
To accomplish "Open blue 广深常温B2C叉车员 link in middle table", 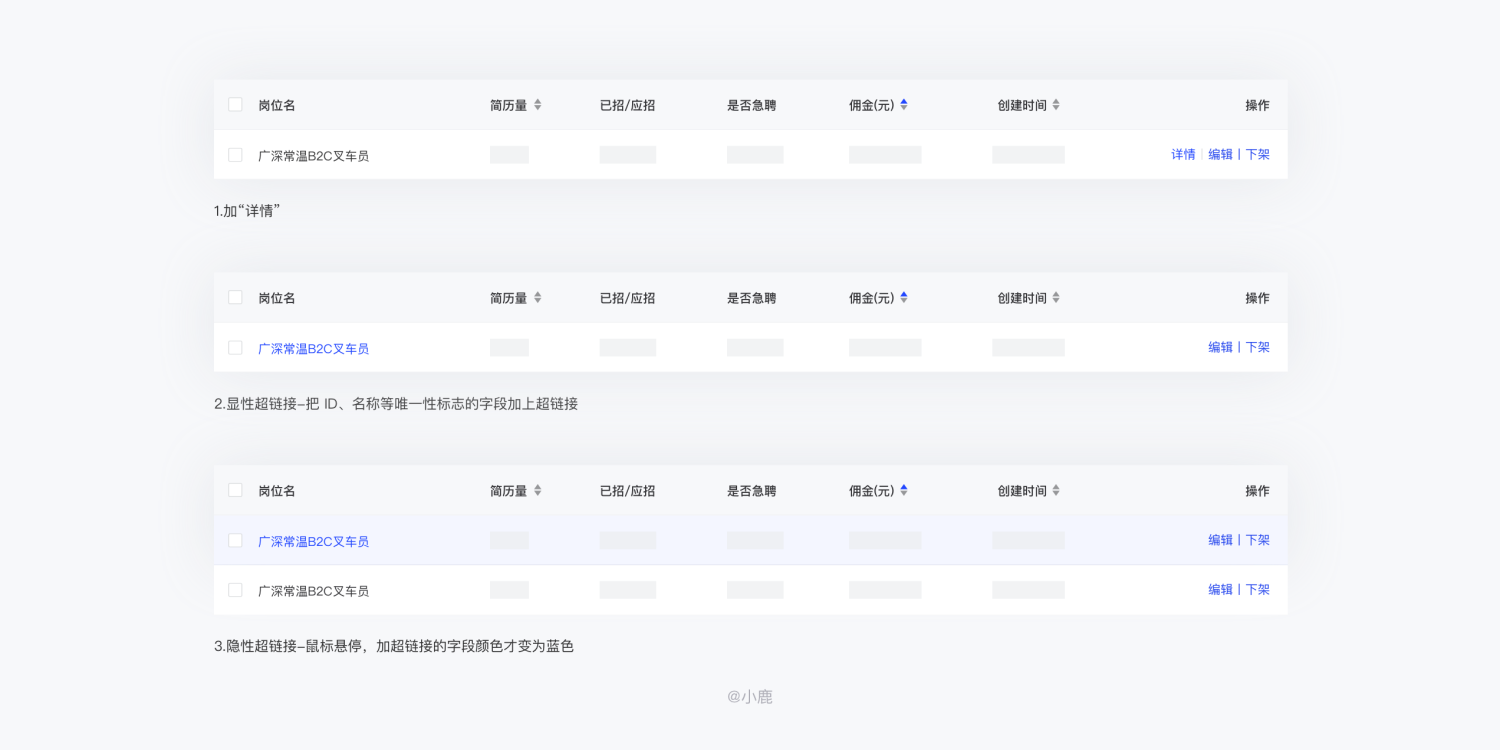I will coord(313,349).
